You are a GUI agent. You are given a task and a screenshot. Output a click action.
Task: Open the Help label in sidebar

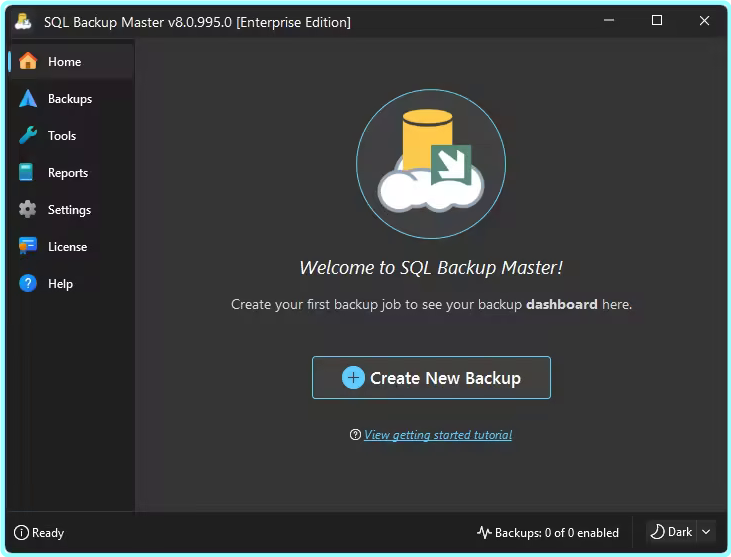[x=61, y=284]
